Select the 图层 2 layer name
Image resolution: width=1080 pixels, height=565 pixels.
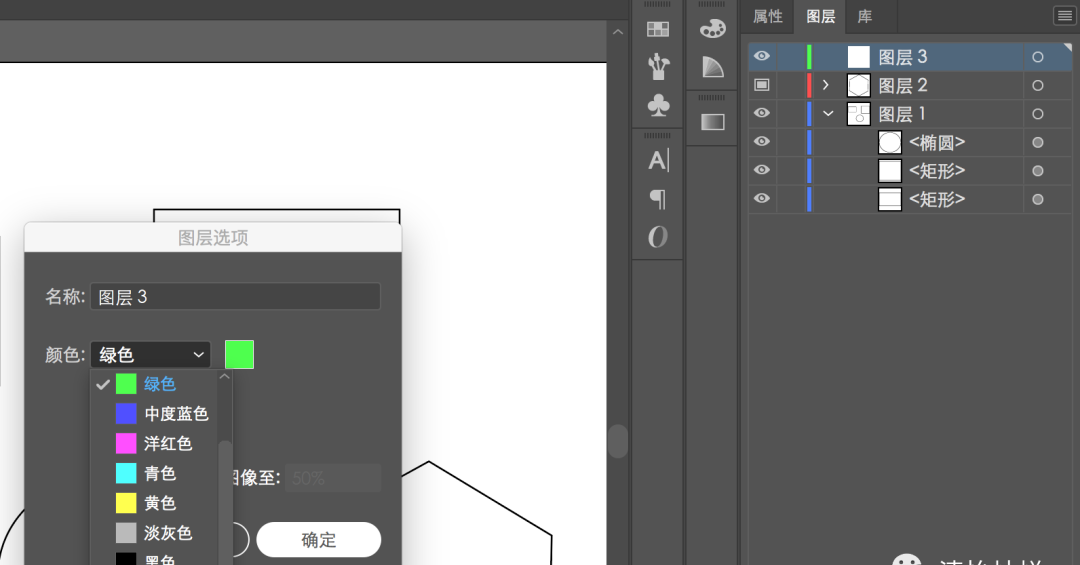coord(902,85)
